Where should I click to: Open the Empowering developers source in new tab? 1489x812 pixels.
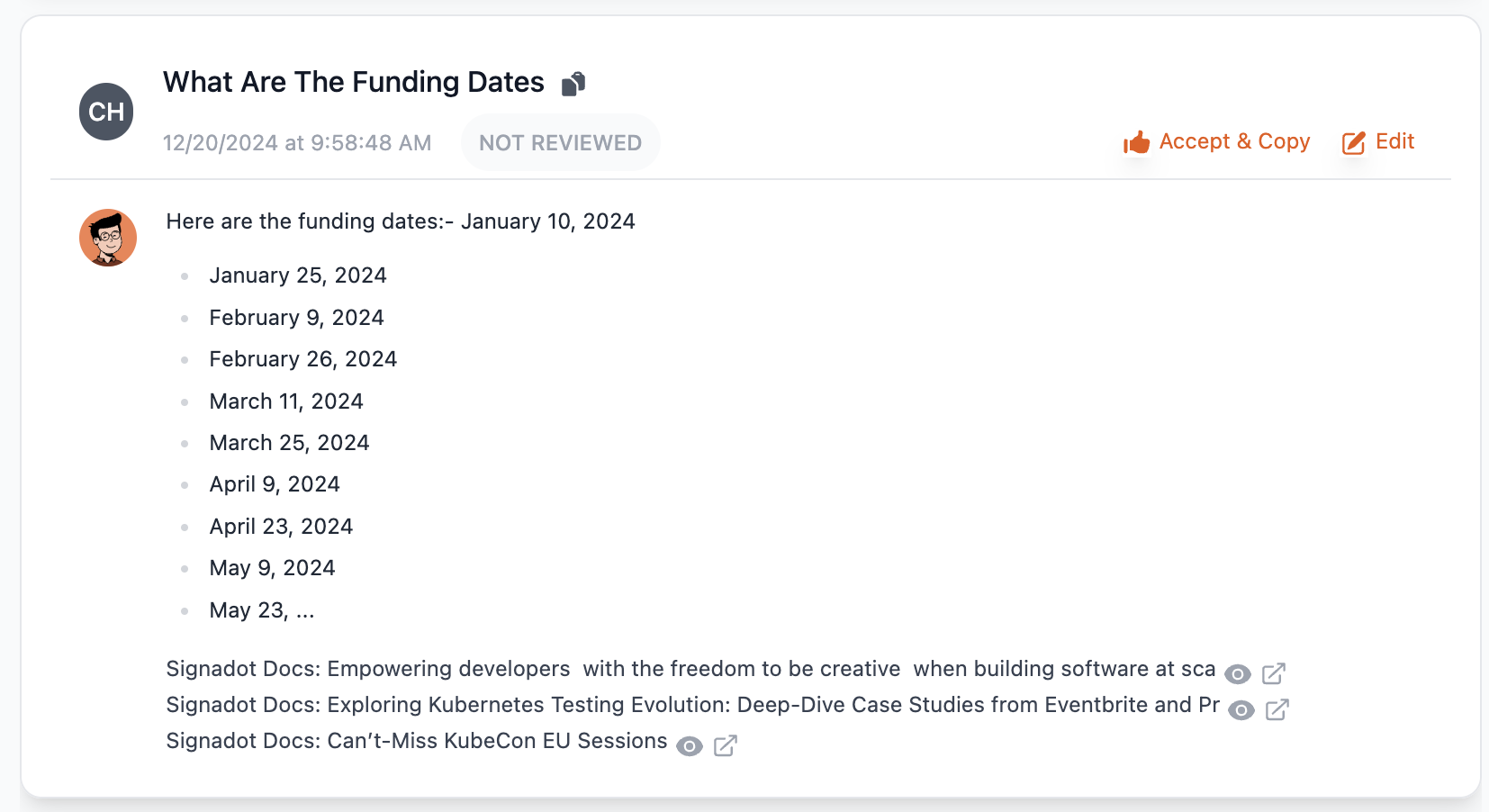point(1273,673)
